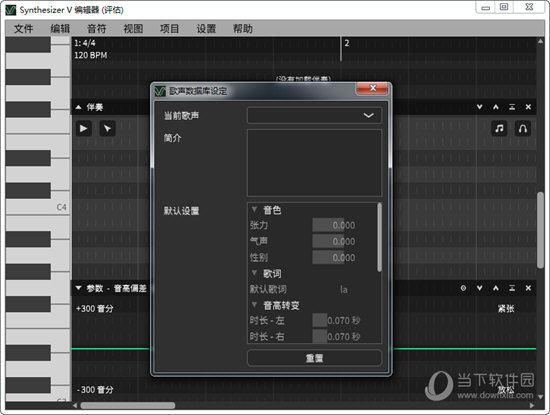Click the 默认设置 label

[181, 211]
